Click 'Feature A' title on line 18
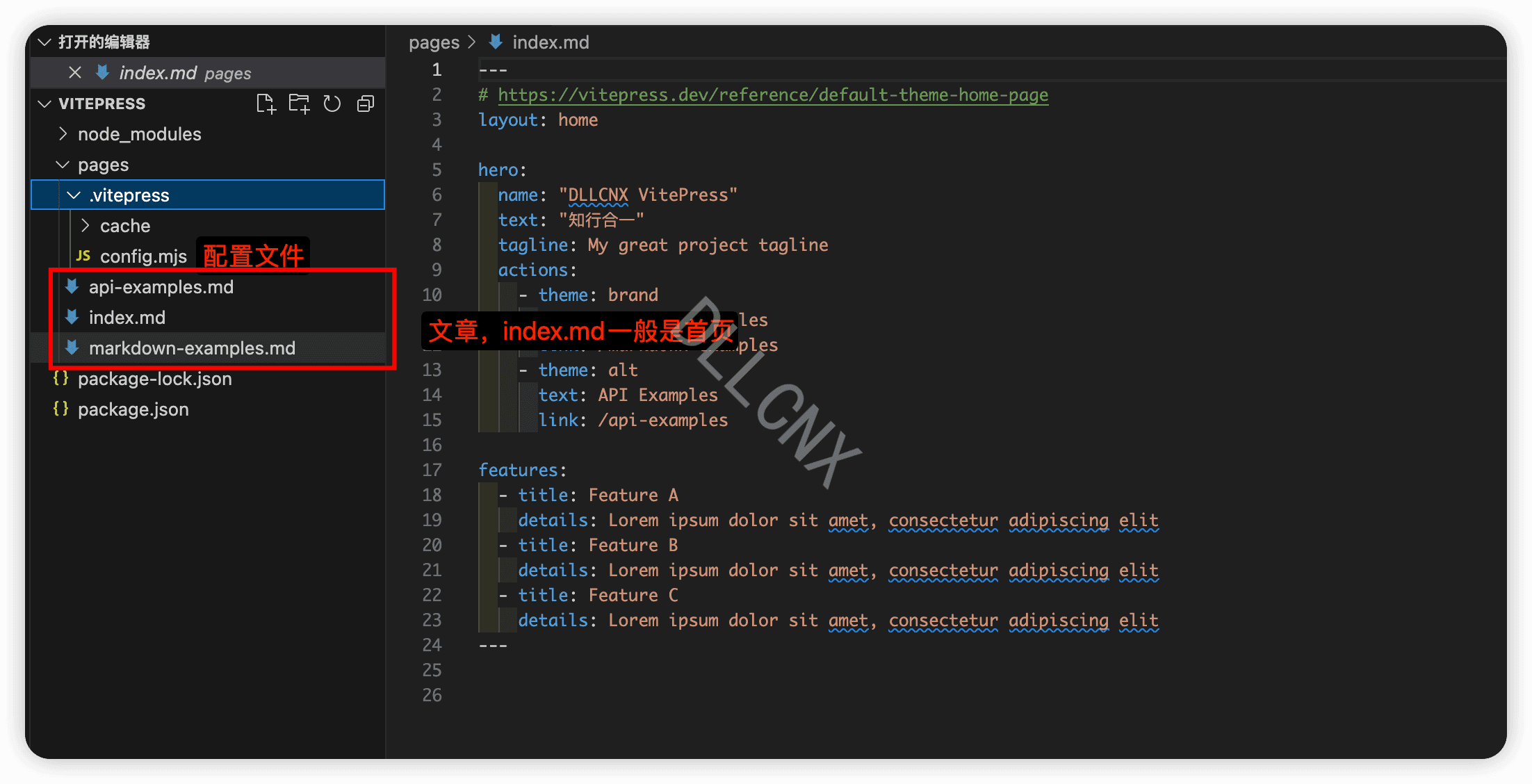 tap(633, 495)
